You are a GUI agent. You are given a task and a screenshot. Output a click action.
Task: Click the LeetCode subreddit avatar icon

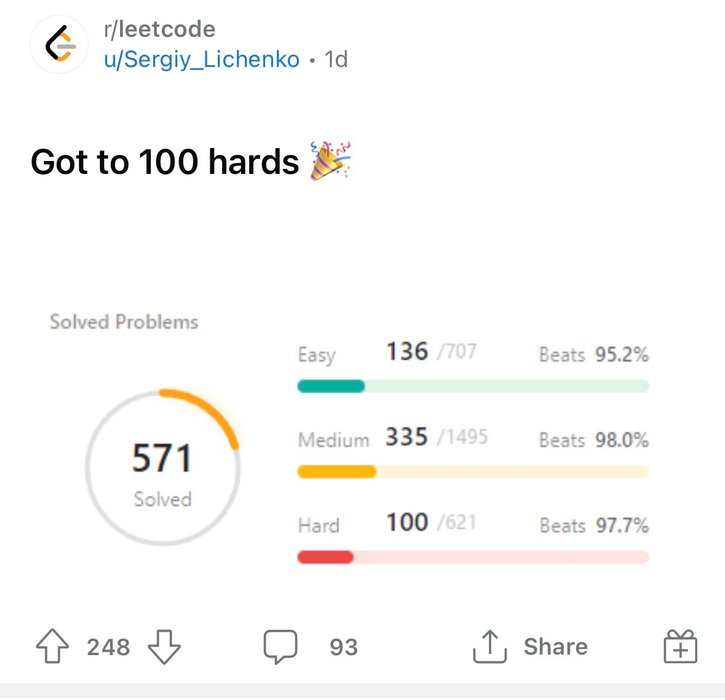[x=59, y=44]
